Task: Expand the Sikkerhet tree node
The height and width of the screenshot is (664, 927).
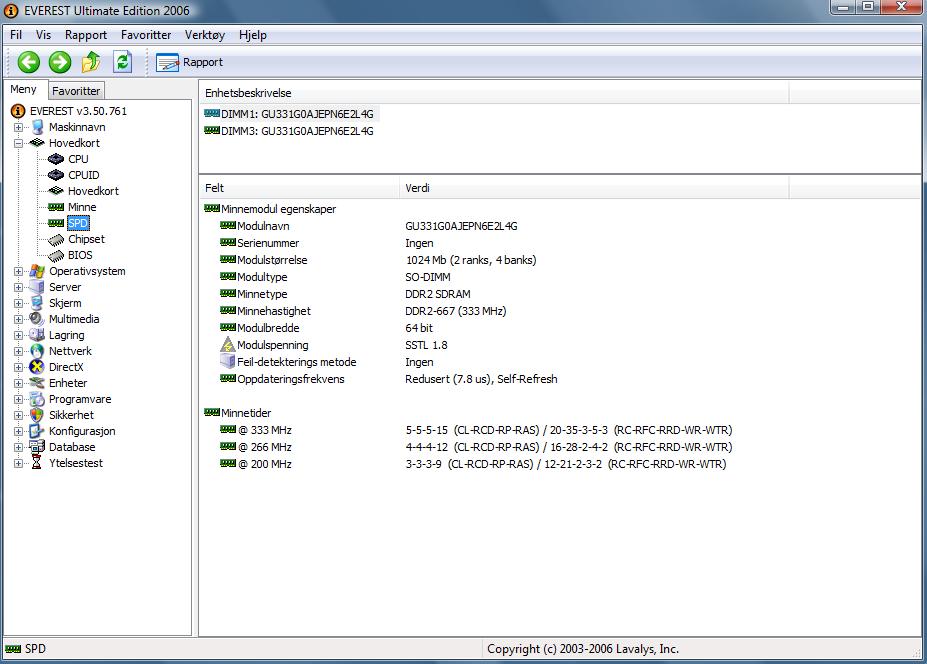Action: [18, 415]
